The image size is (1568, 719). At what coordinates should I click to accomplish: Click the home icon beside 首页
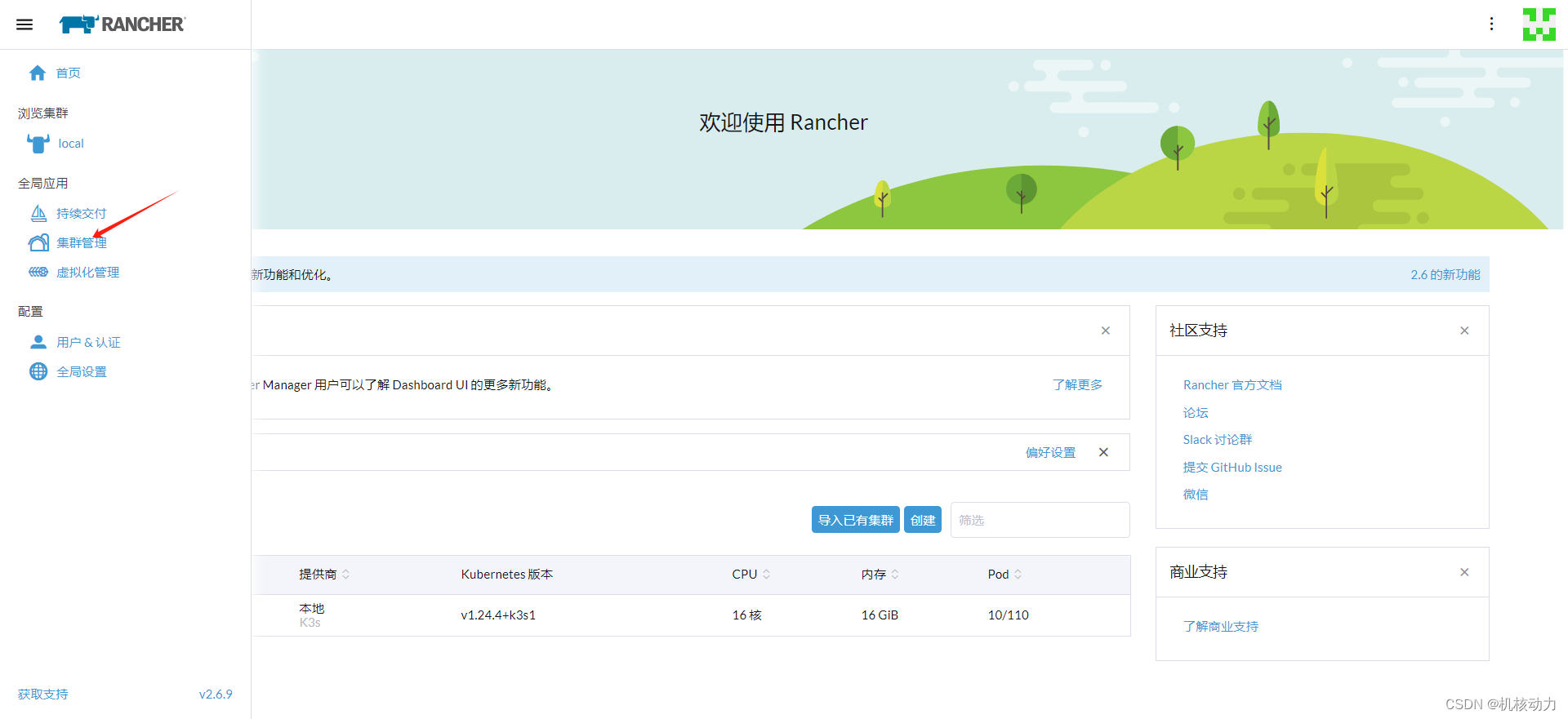point(38,73)
